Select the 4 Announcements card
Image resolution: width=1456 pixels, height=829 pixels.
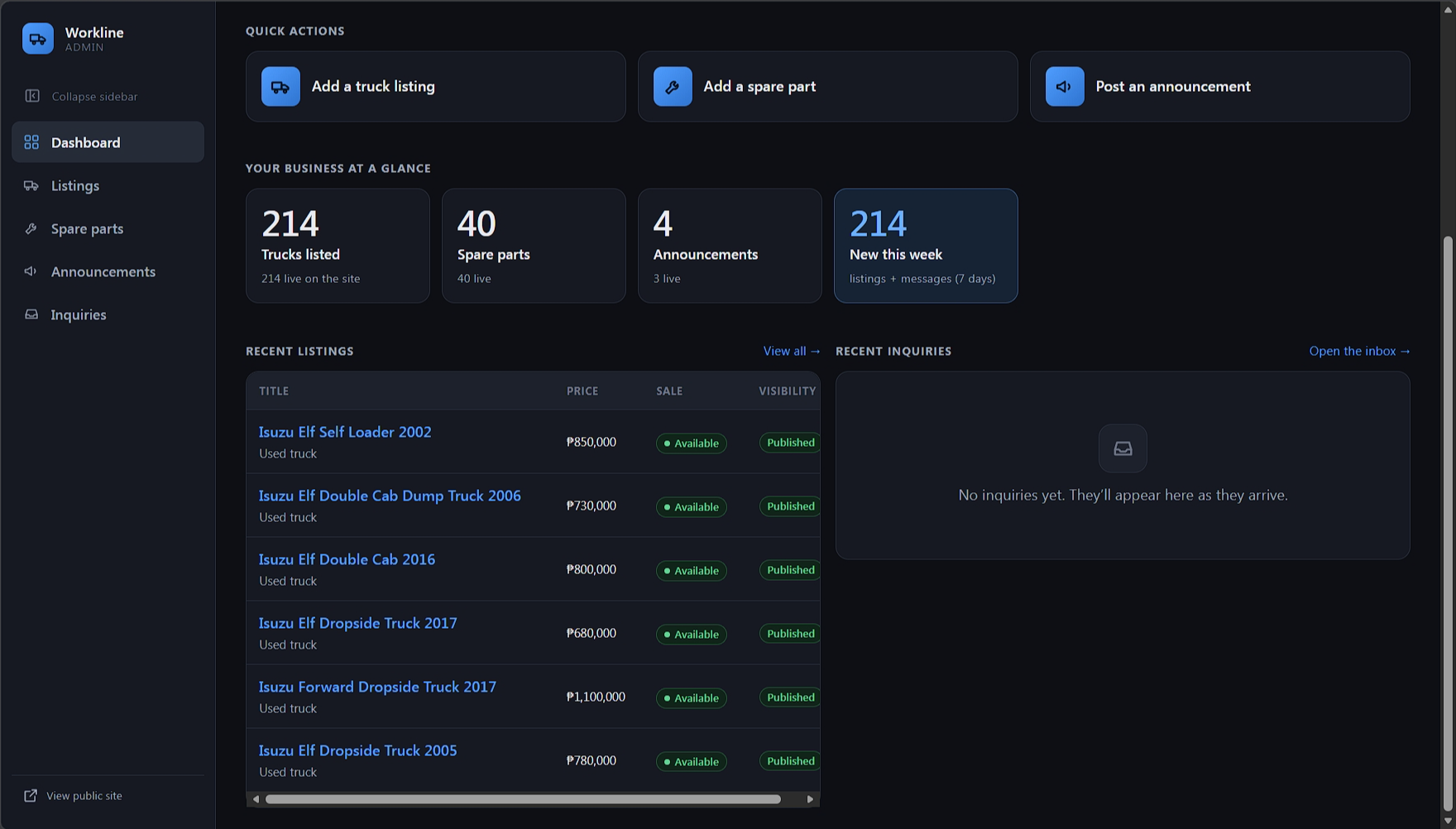730,246
